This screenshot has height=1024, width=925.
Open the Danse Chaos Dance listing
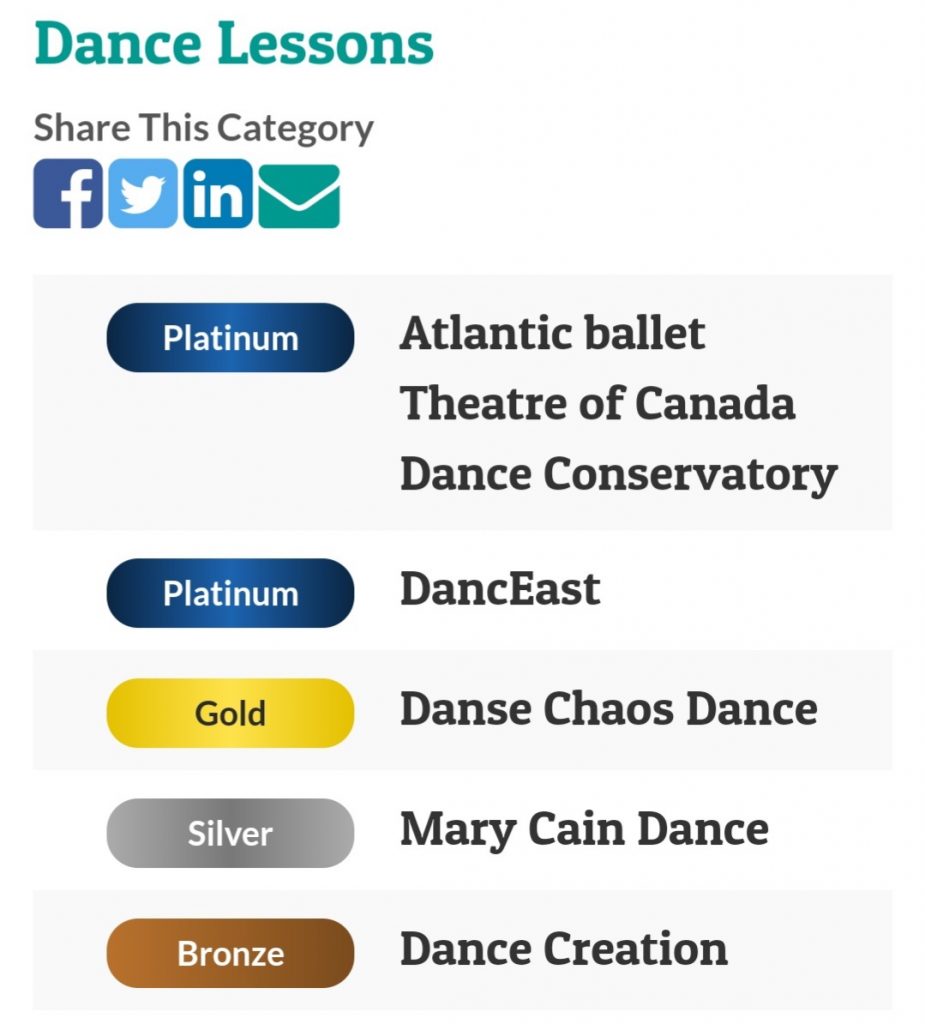click(x=609, y=709)
